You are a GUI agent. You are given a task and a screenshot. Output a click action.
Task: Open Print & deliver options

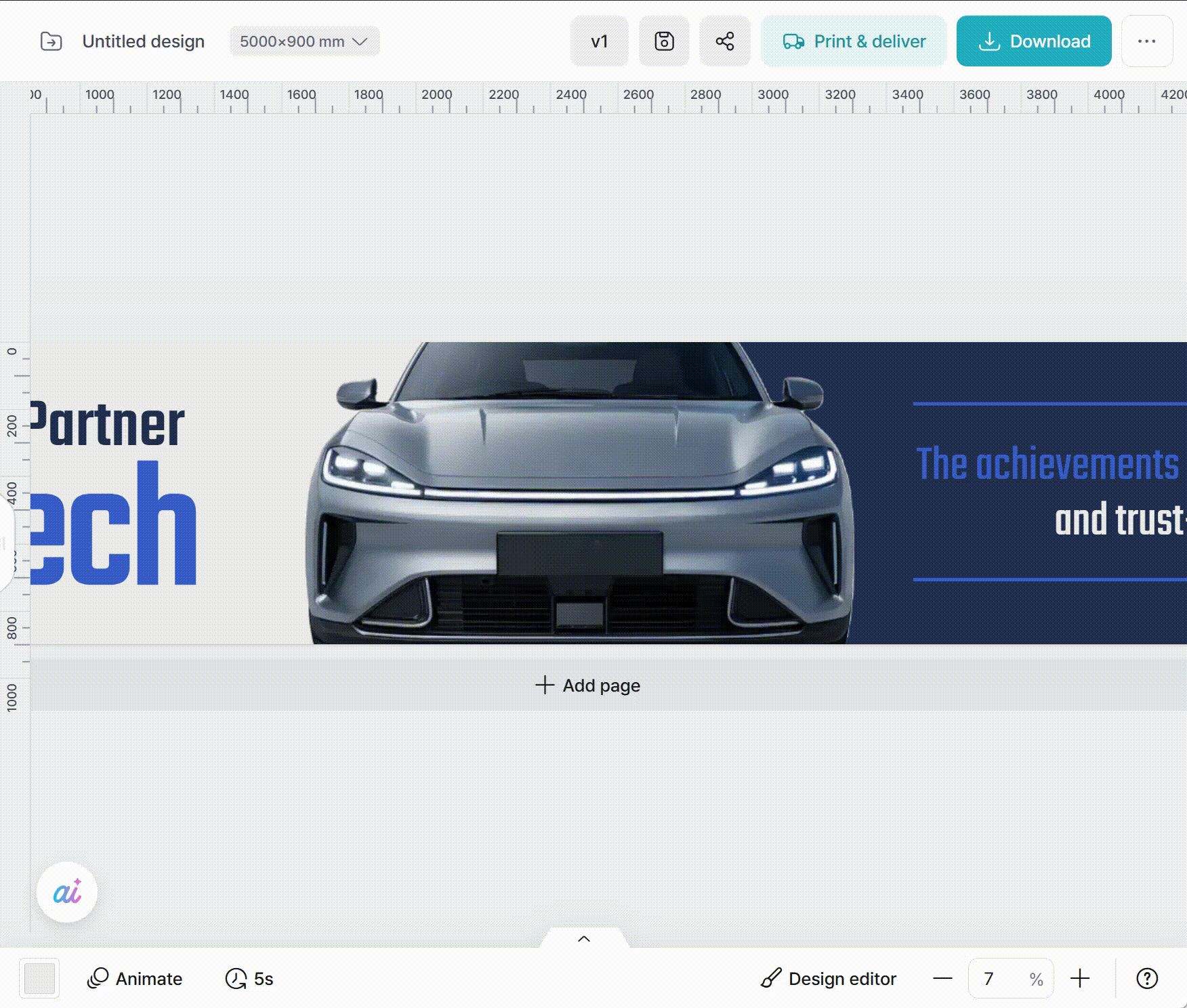pos(853,41)
